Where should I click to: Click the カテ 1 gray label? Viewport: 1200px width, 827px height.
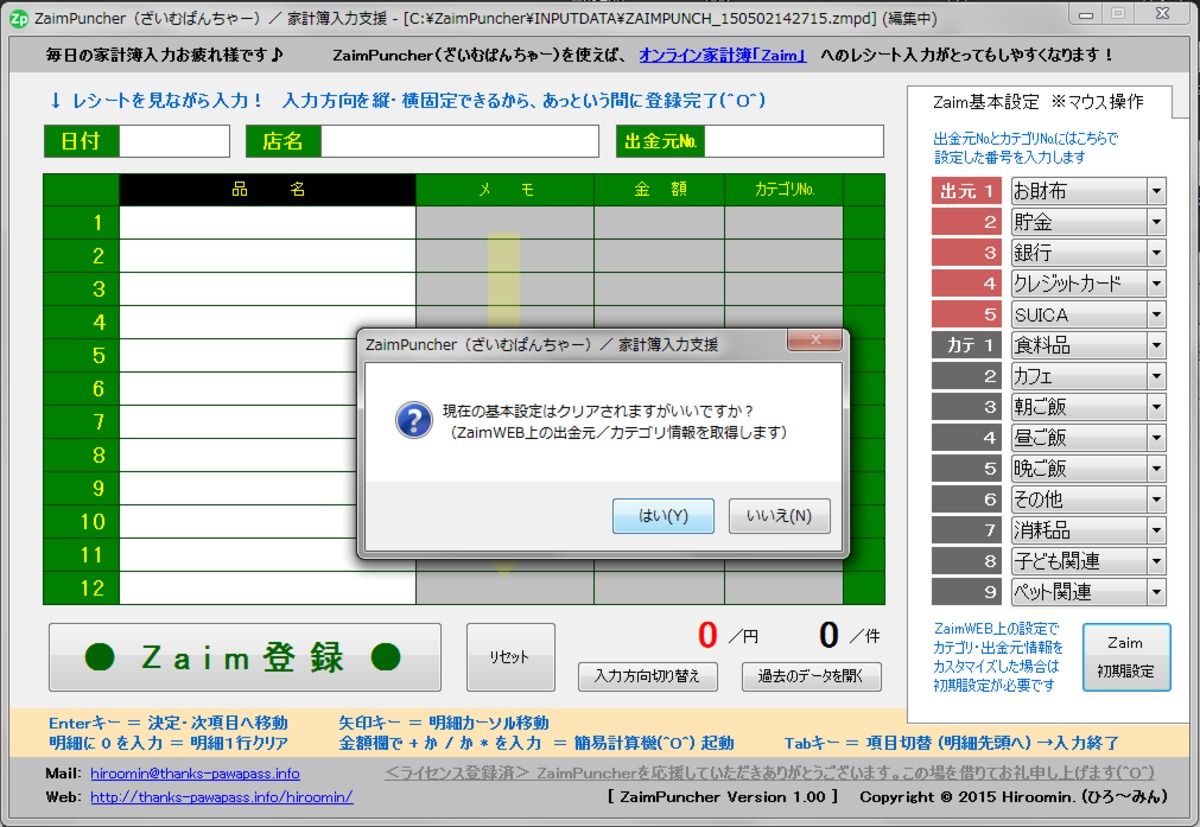tap(965, 345)
